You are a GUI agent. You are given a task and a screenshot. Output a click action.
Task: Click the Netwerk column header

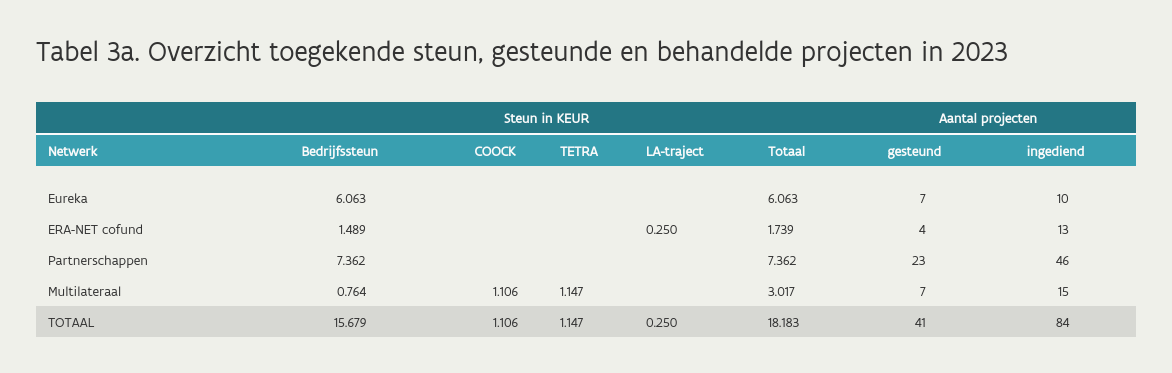[x=73, y=151]
